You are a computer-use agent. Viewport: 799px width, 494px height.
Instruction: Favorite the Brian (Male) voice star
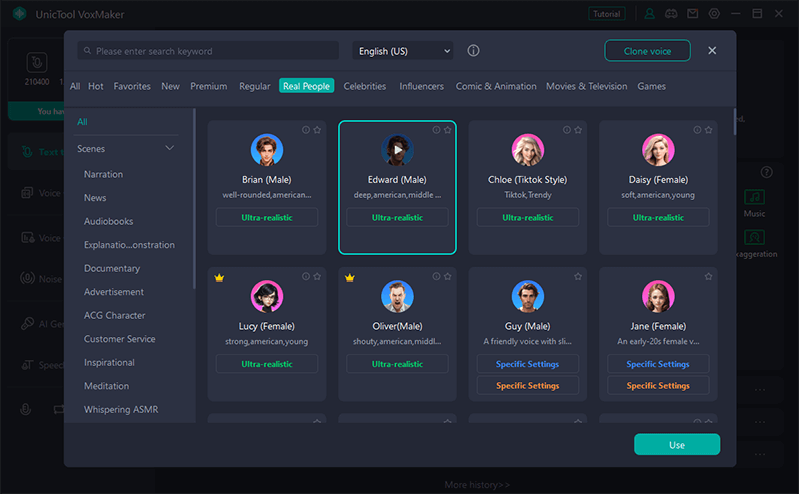click(x=317, y=130)
